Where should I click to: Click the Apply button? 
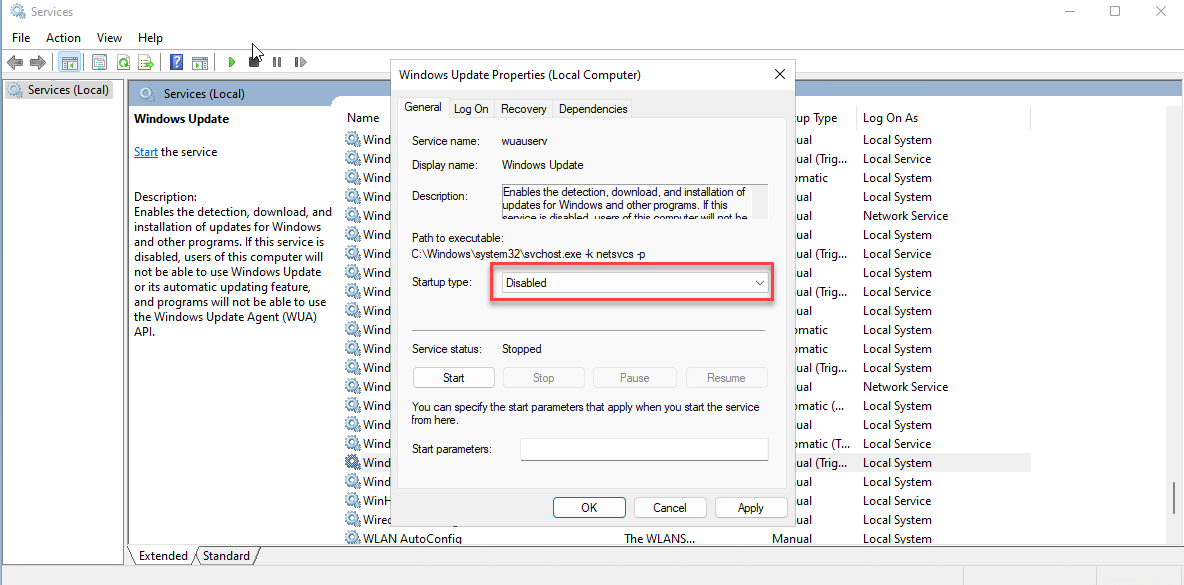pyautogui.click(x=751, y=507)
